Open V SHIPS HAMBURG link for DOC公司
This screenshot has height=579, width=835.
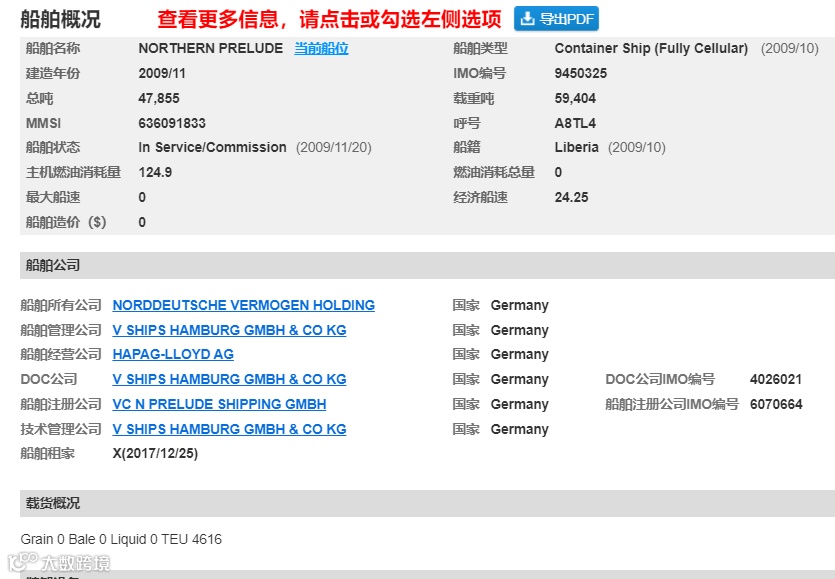(229, 379)
